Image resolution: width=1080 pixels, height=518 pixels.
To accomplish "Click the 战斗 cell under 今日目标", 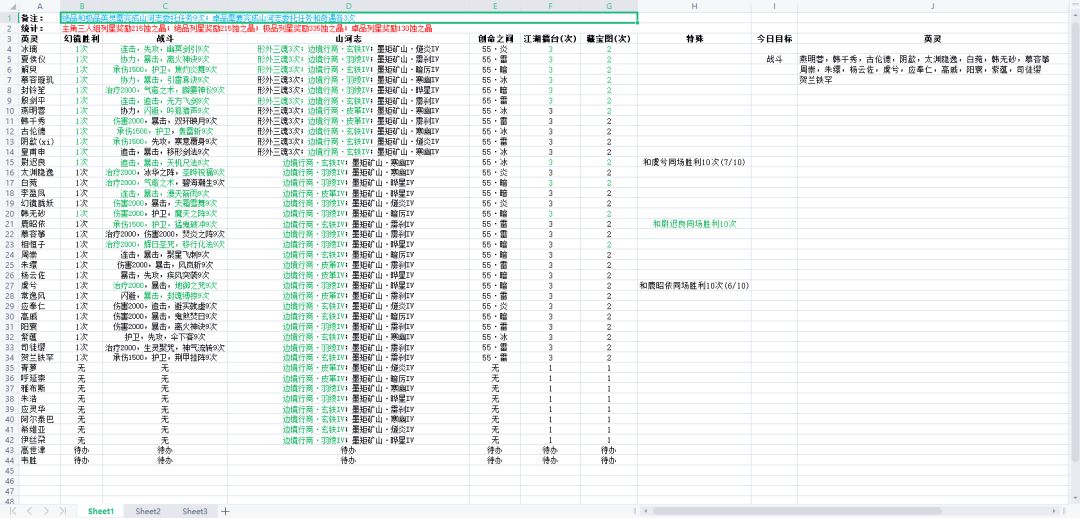I will click(x=774, y=59).
